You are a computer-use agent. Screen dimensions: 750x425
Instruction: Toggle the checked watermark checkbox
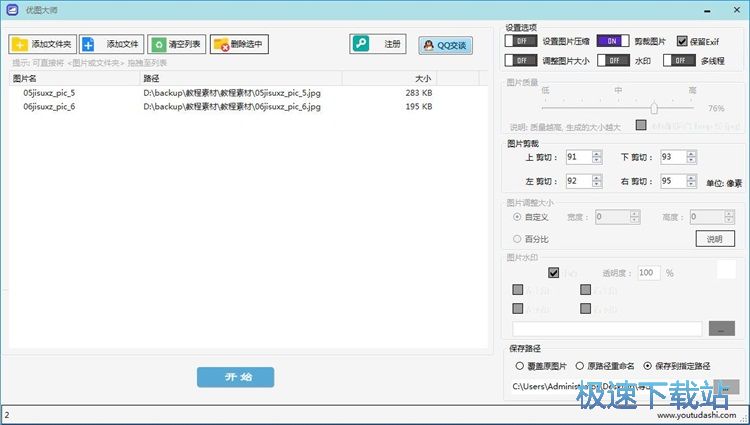[x=553, y=272]
